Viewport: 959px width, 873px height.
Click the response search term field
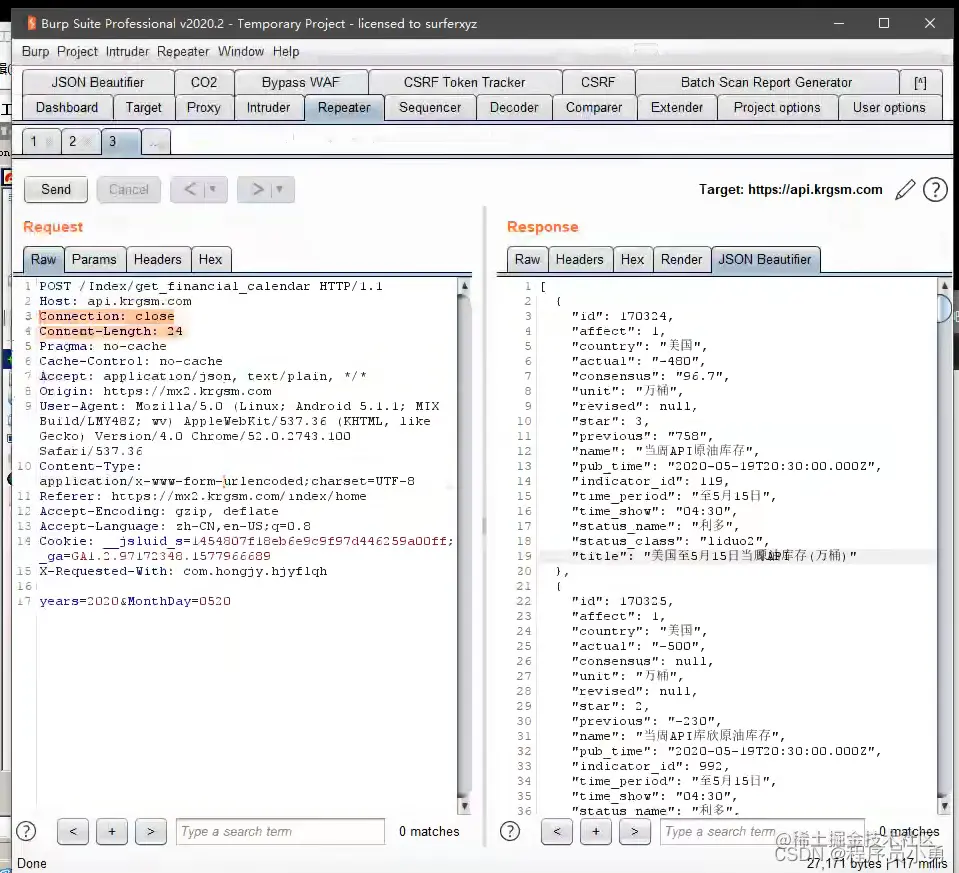(x=762, y=831)
